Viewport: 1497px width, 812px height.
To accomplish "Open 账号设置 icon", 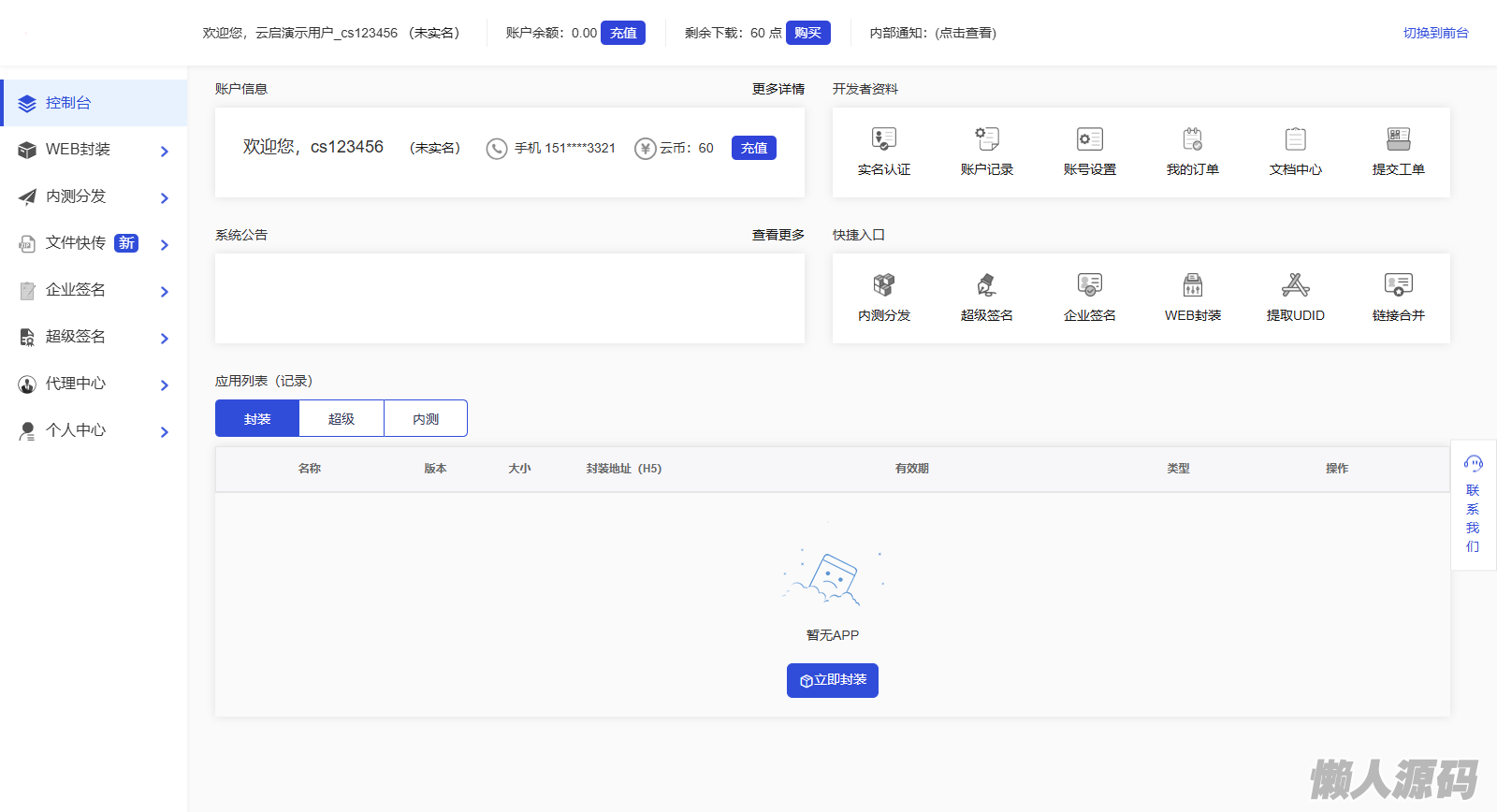I will (1089, 140).
